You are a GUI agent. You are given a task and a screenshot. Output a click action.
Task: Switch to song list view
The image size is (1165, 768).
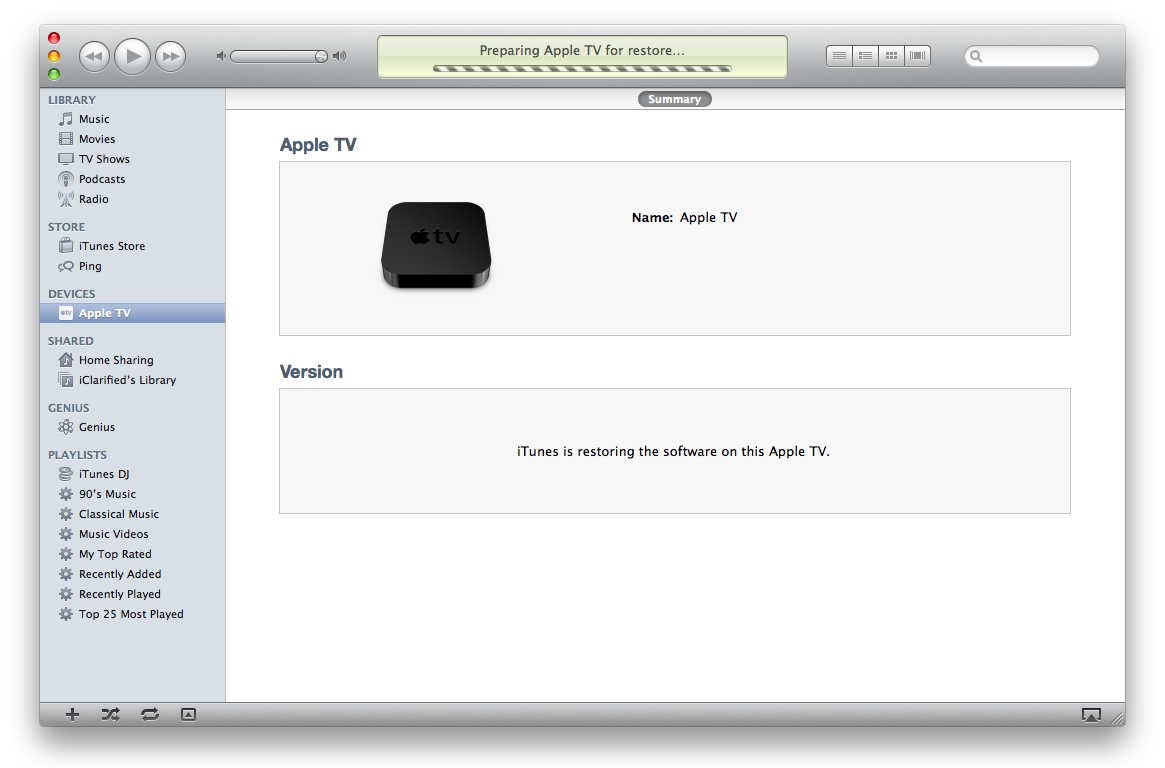(x=840, y=56)
